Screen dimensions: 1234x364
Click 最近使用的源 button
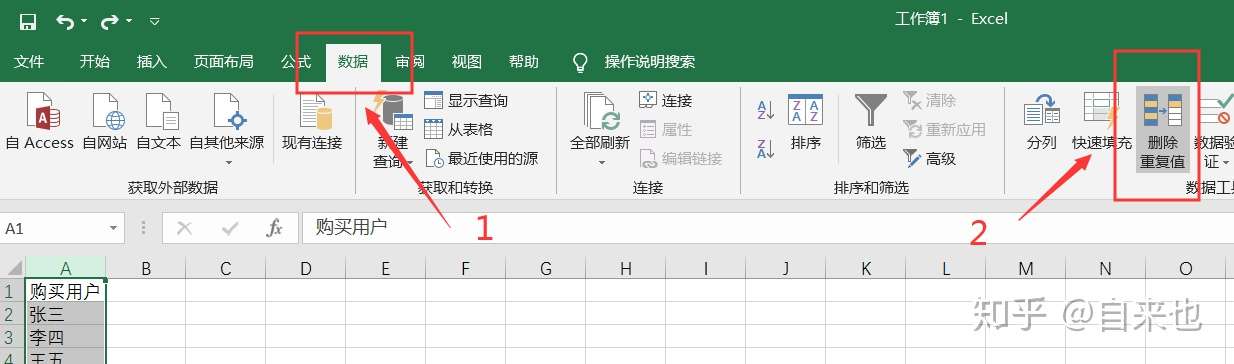[481, 158]
